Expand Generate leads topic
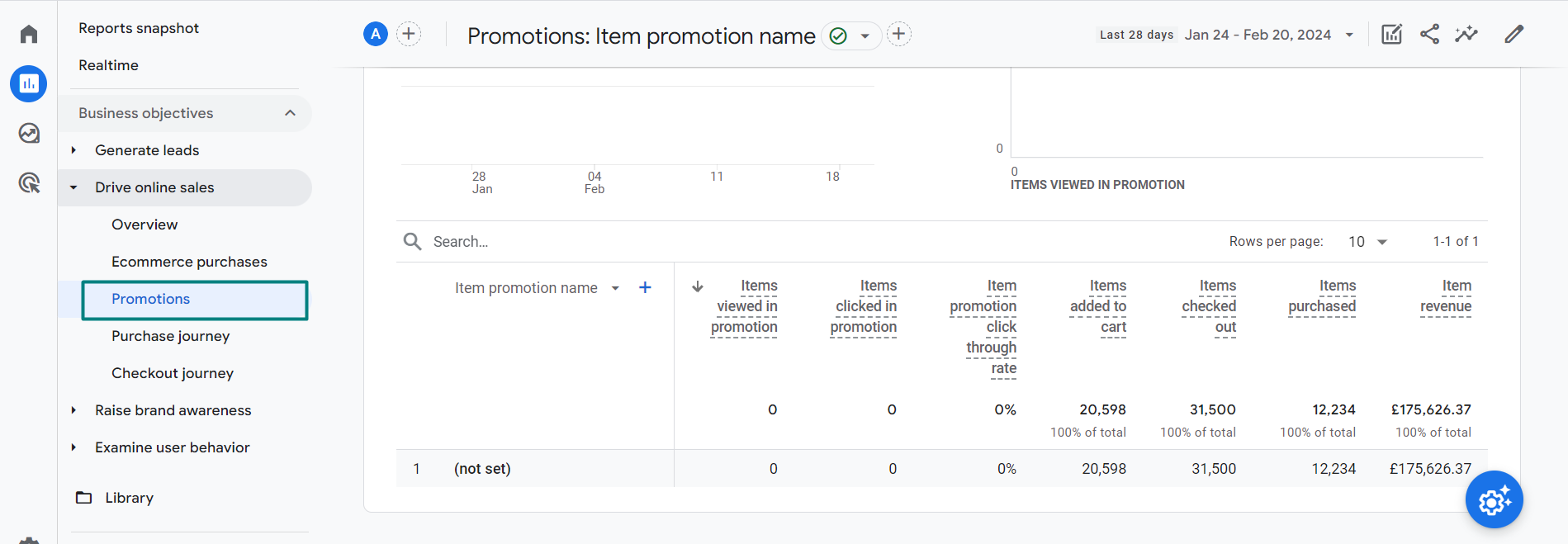This screenshot has height=544, width=1568. [73, 150]
